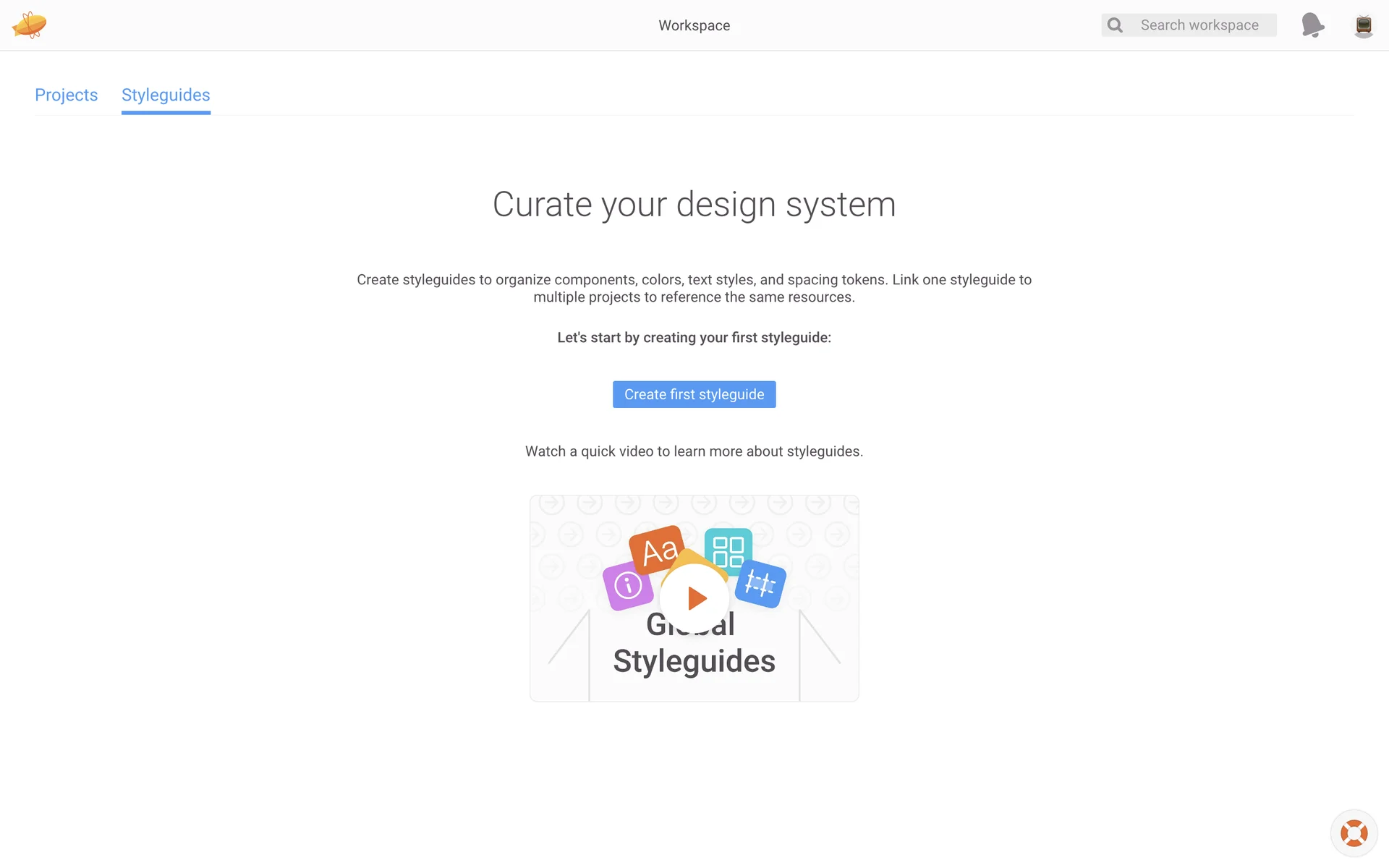Image resolution: width=1389 pixels, height=868 pixels.
Task: Click the orange Aa text styles icon
Action: pos(655,548)
